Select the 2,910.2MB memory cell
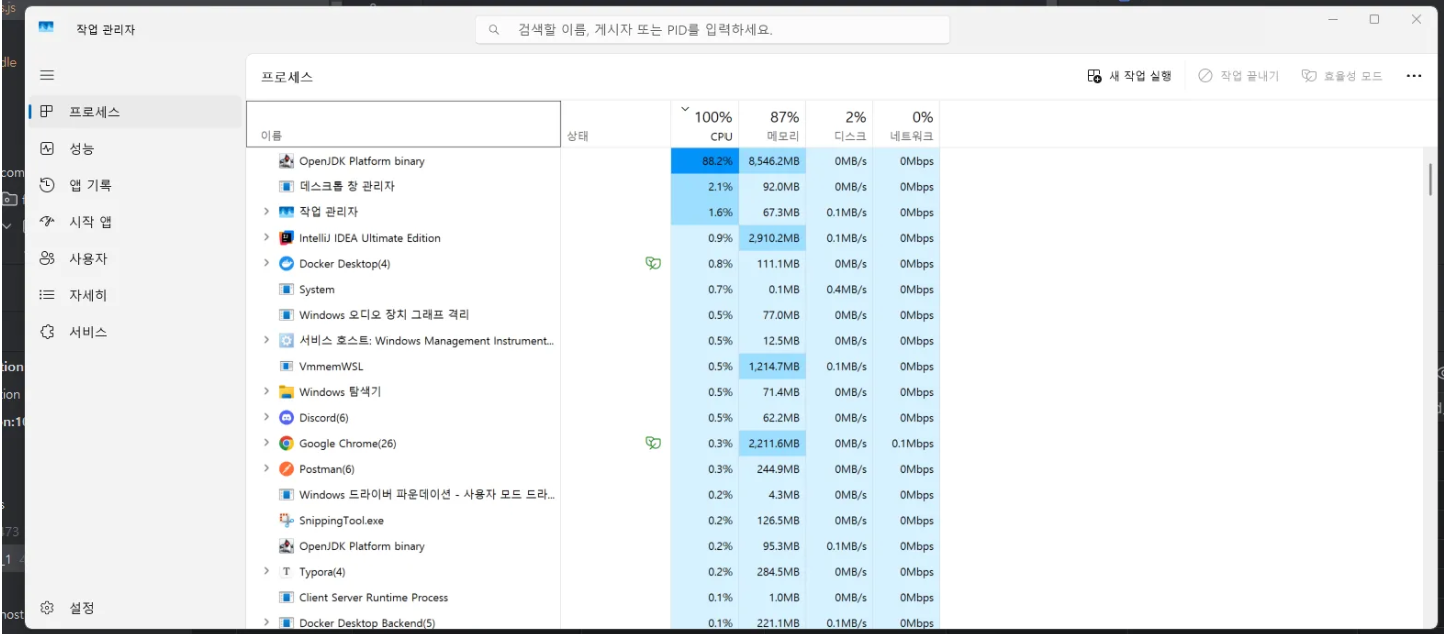 (x=772, y=238)
